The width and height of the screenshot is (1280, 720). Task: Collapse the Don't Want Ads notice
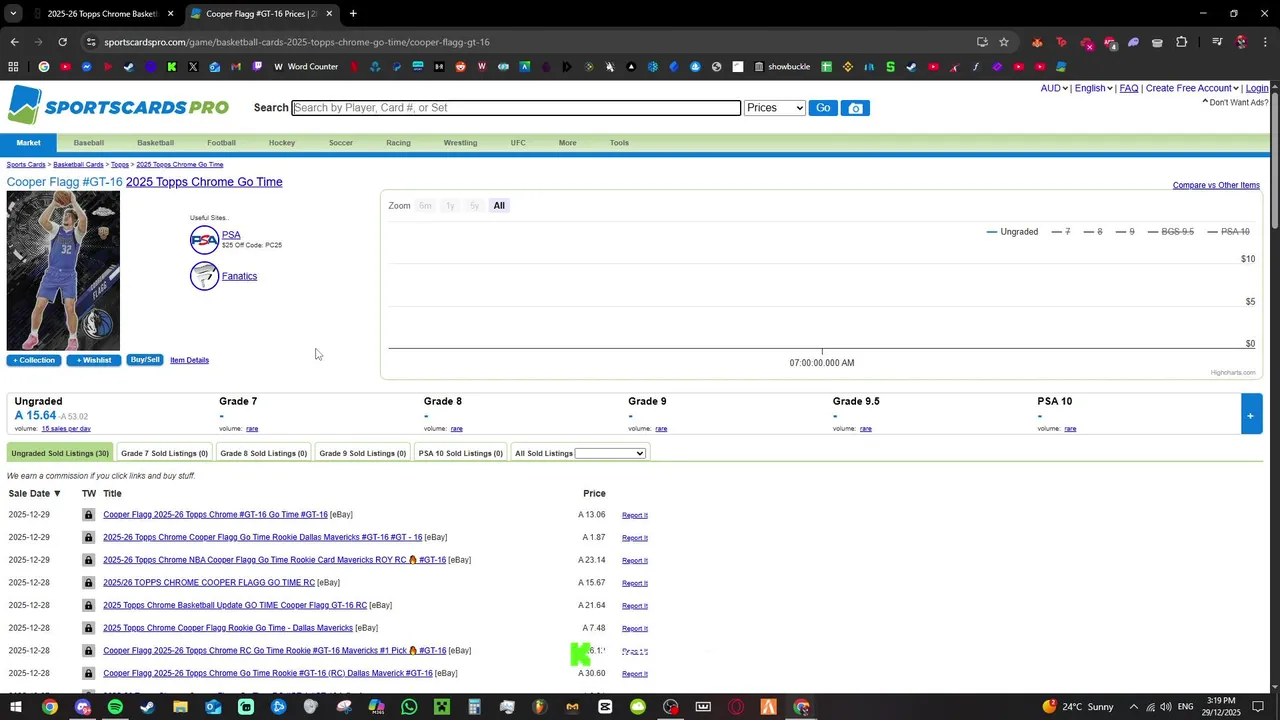(x=1235, y=102)
